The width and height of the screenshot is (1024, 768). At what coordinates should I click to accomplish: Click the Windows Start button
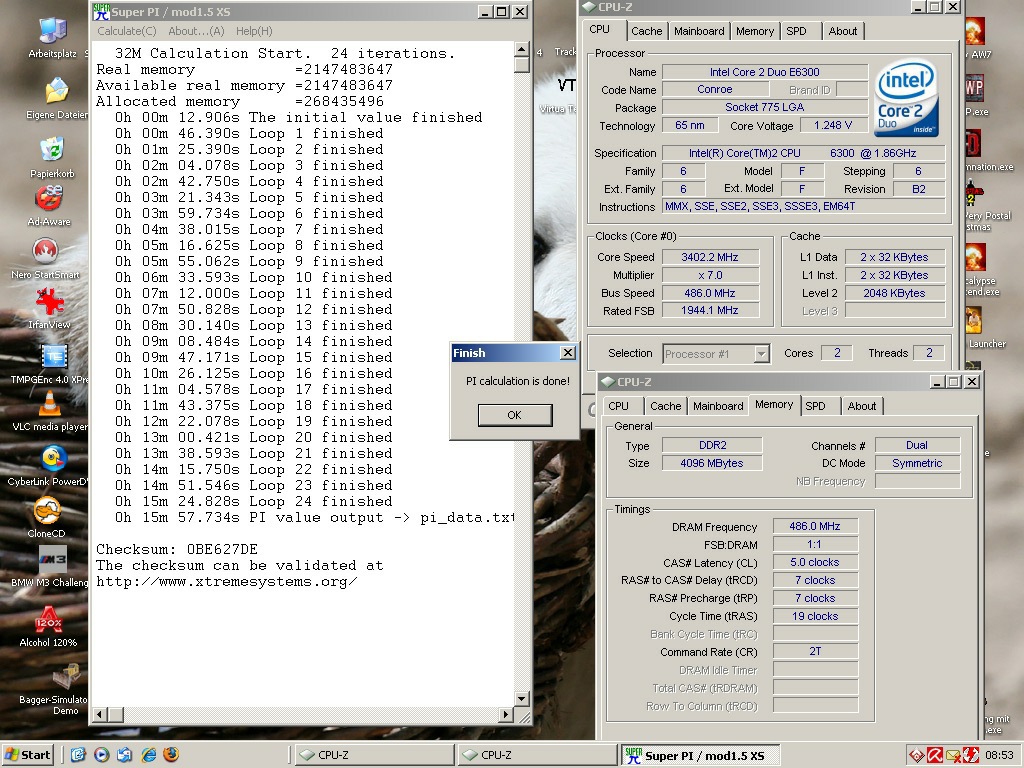click(x=27, y=754)
